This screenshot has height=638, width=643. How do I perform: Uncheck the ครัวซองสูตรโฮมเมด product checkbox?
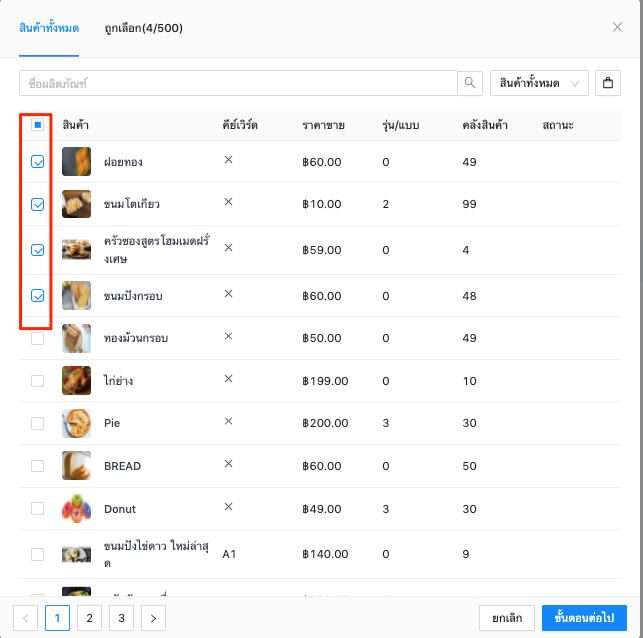pos(38,250)
